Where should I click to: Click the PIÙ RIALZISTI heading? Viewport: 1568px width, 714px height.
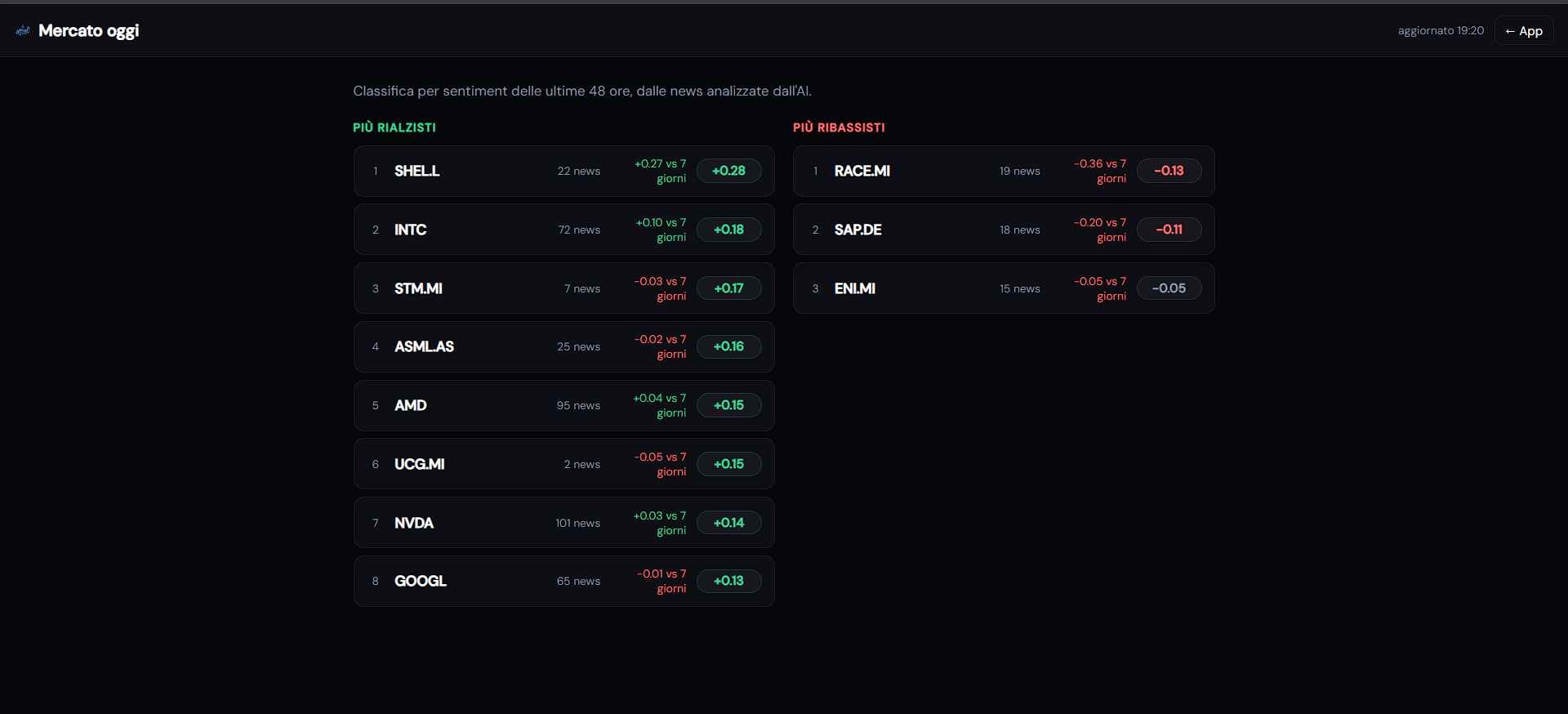pyautogui.click(x=394, y=127)
